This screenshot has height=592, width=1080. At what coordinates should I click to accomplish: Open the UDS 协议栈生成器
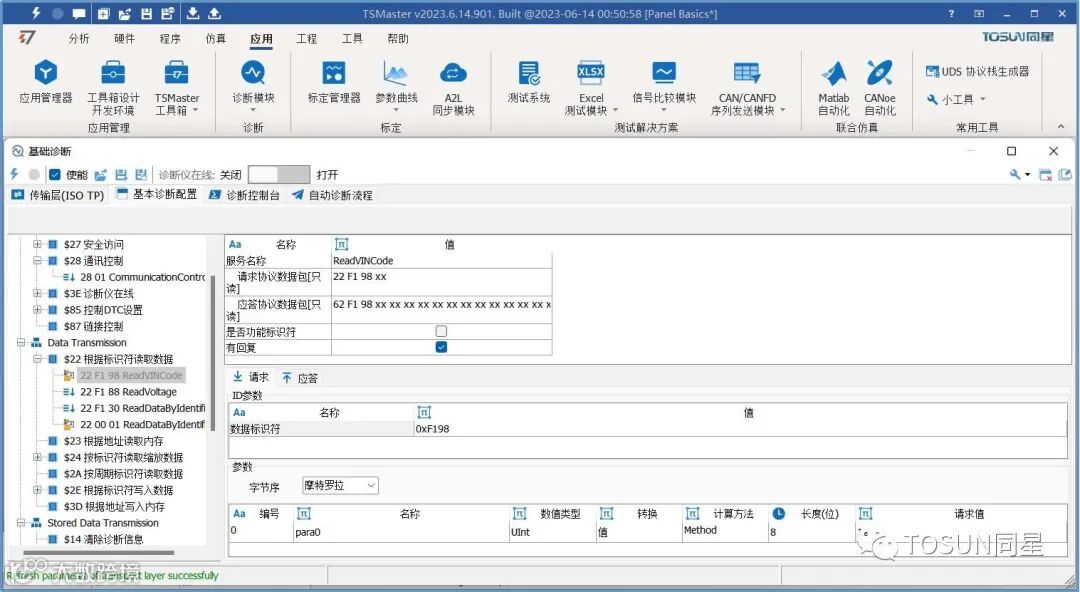click(x=977, y=71)
